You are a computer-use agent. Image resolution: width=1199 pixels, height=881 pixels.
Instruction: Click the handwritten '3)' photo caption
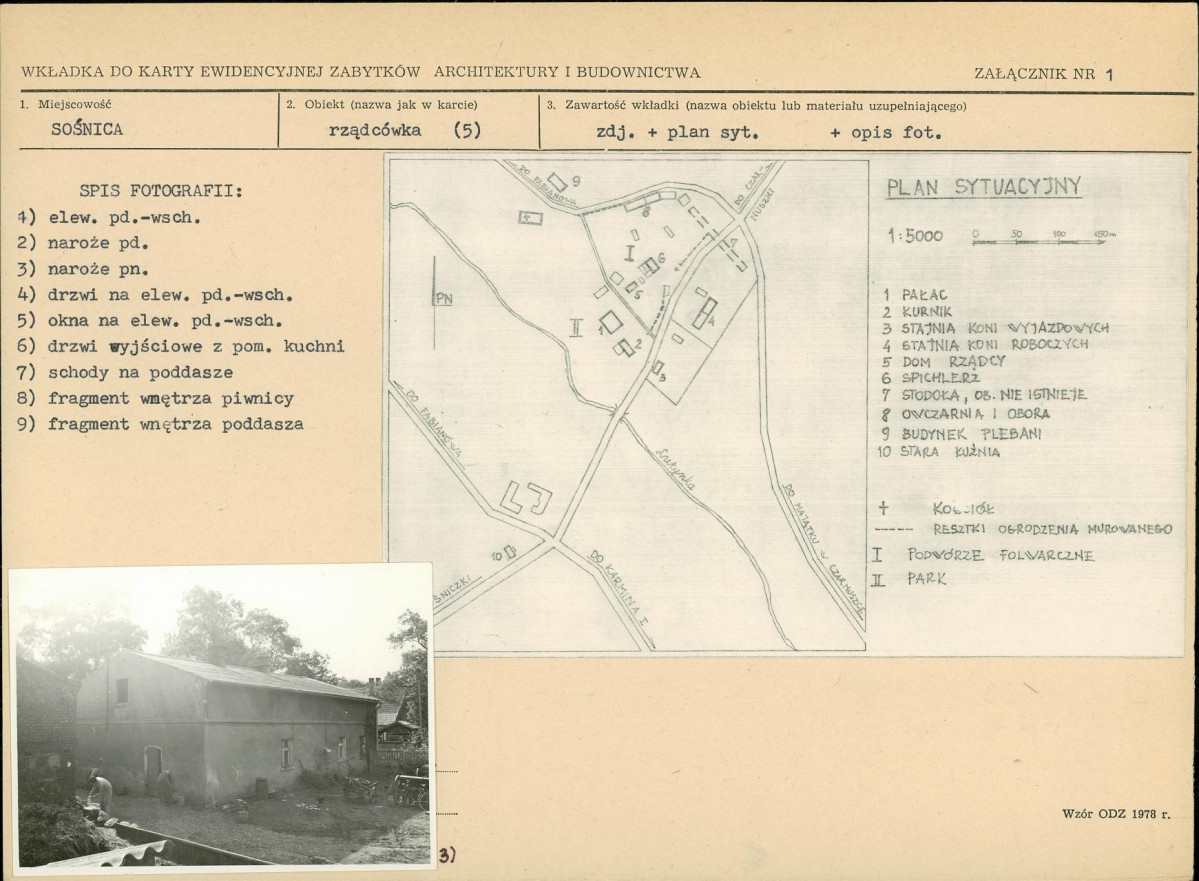tap(447, 856)
